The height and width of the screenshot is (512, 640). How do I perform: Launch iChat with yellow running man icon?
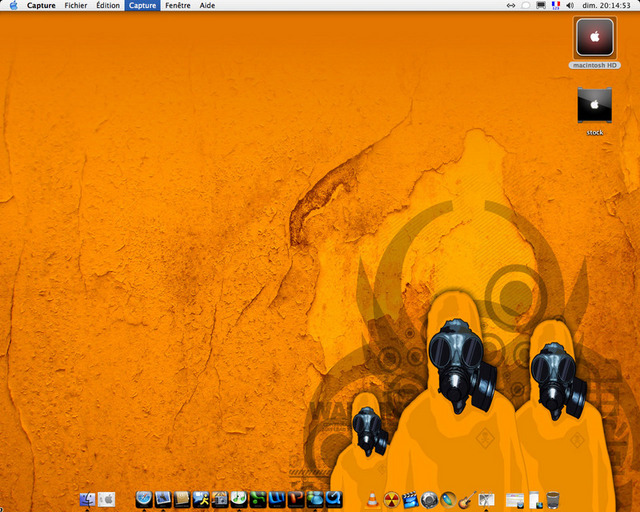point(201,499)
